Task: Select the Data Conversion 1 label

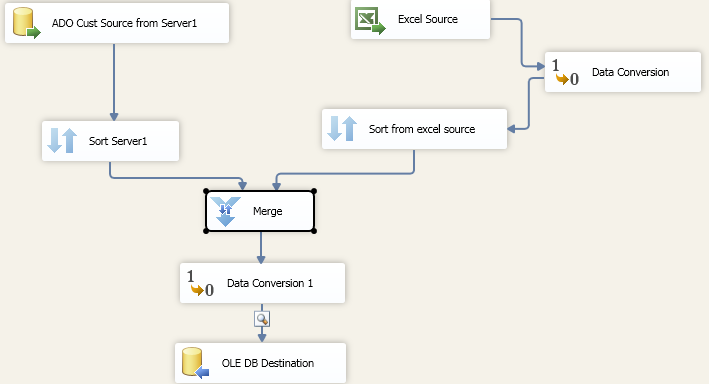Action: tap(269, 283)
